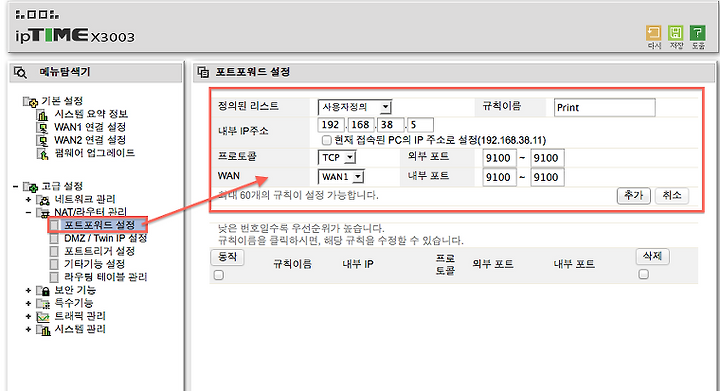Viewport: 720px width, 391px height.
Task: Click the 규칙이름 field containing Print
Action: coord(604,107)
